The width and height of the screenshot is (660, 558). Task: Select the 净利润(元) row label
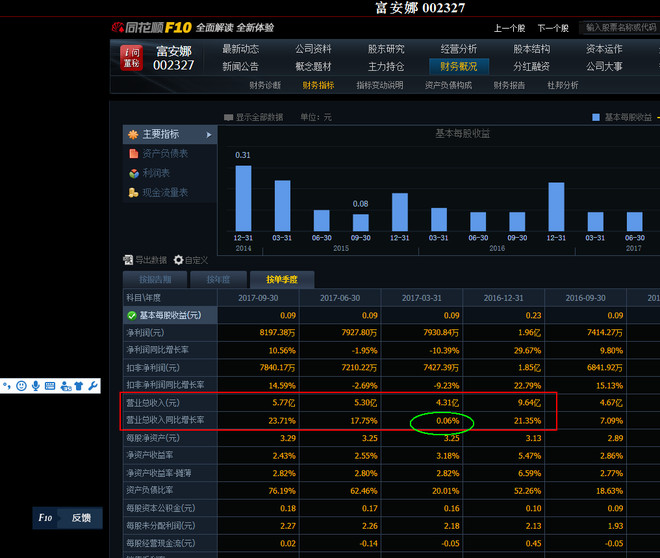(145, 333)
